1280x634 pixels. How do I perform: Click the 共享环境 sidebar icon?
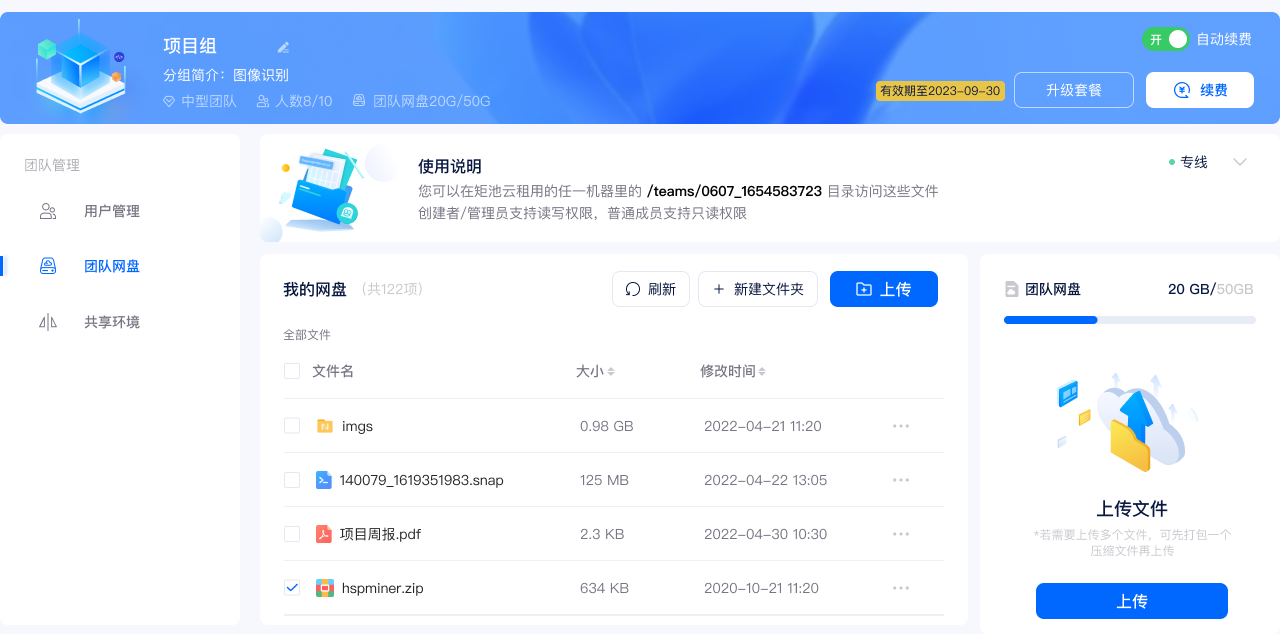coord(48,322)
